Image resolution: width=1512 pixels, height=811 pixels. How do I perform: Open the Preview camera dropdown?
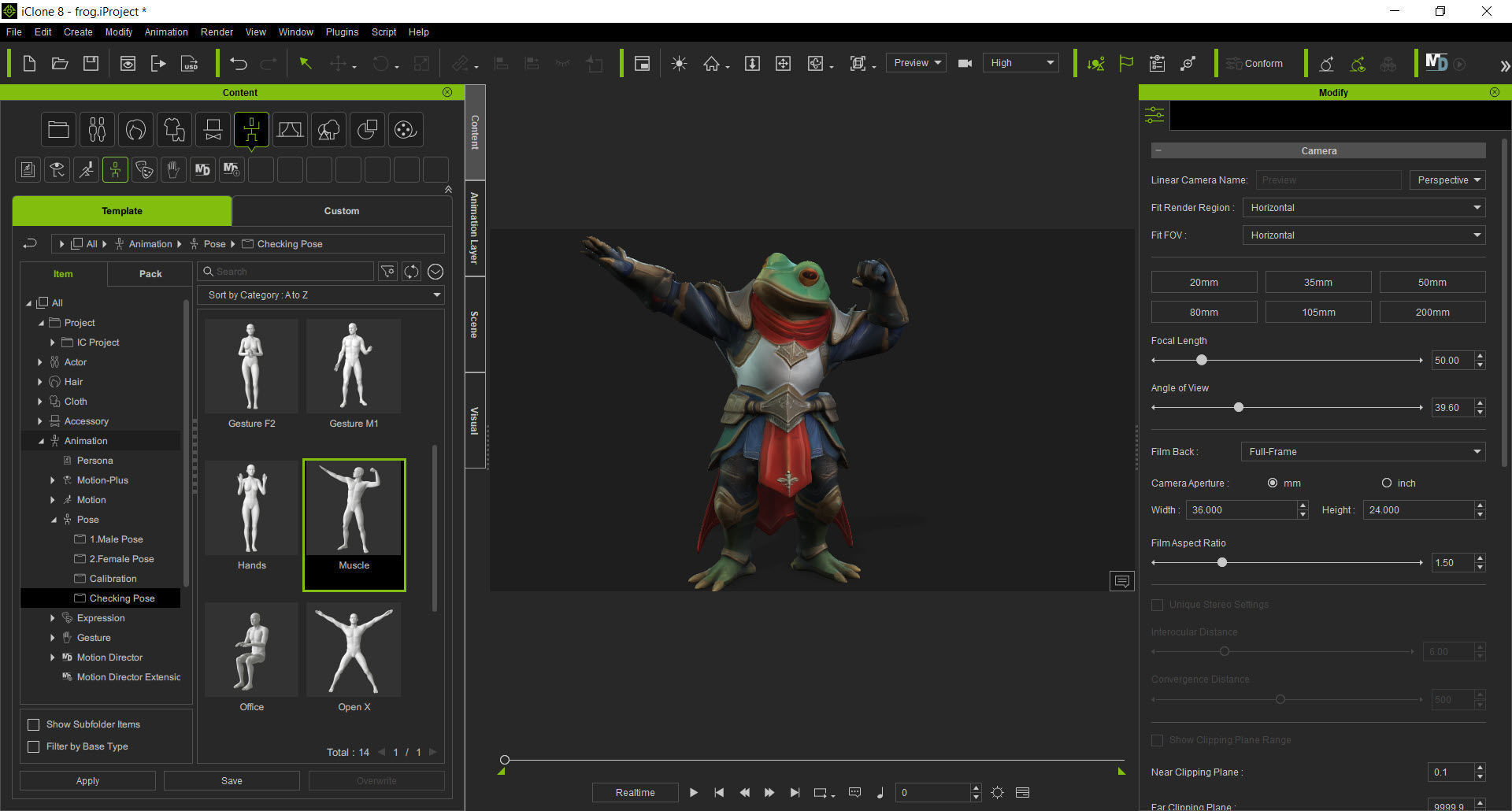916,63
